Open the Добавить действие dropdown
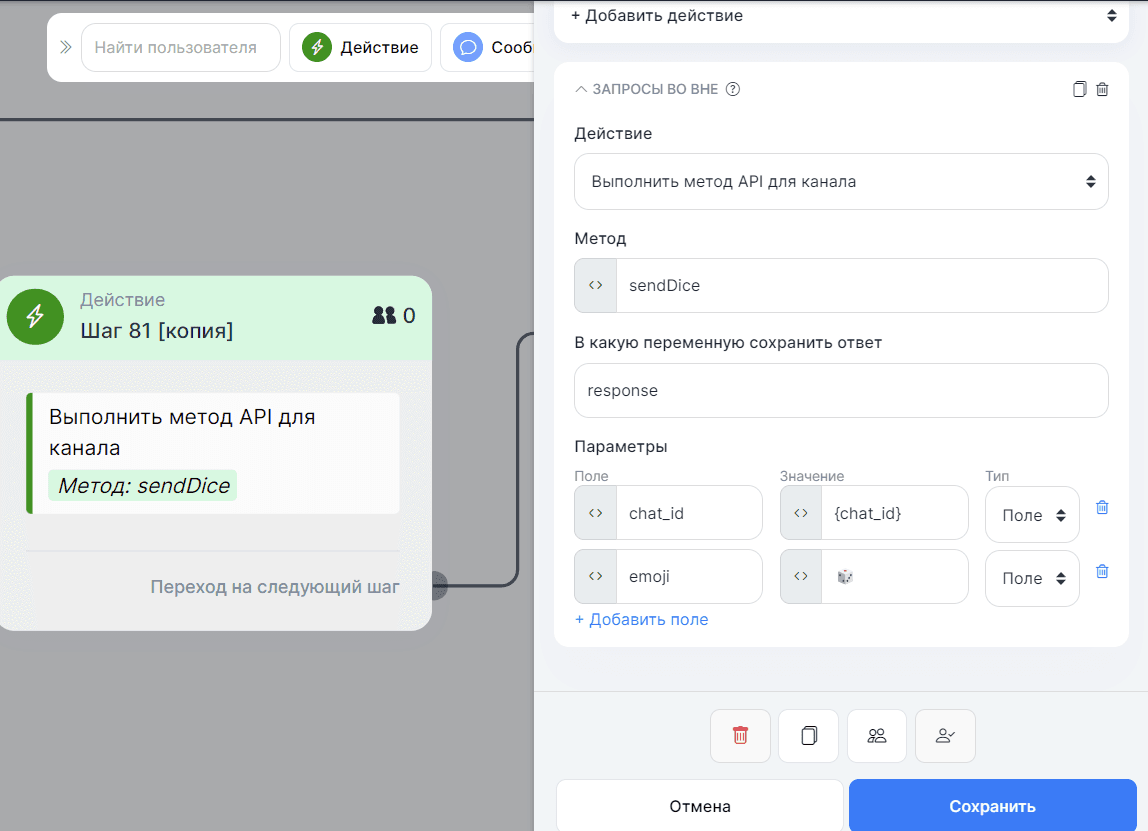This screenshot has width=1148, height=831. pyautogui.click(x=840, y=16)
